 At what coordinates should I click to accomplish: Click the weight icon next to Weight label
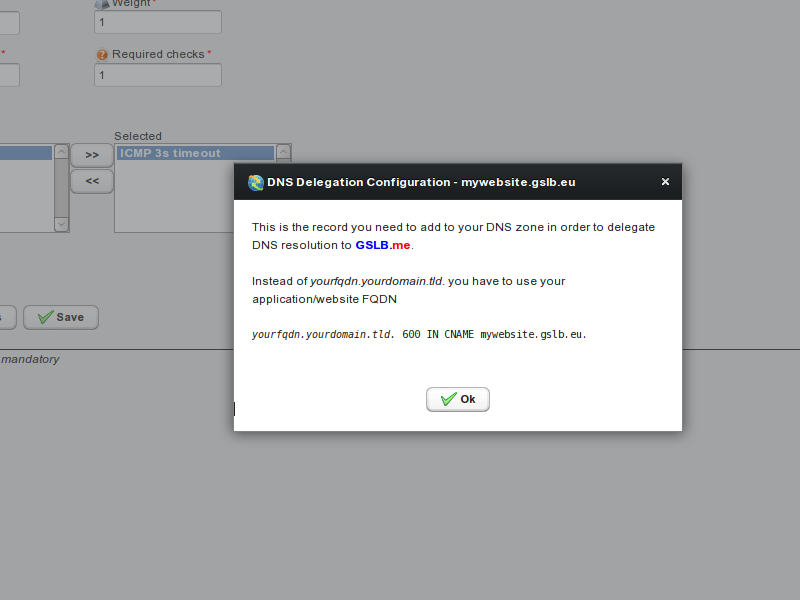click(102, 4)
